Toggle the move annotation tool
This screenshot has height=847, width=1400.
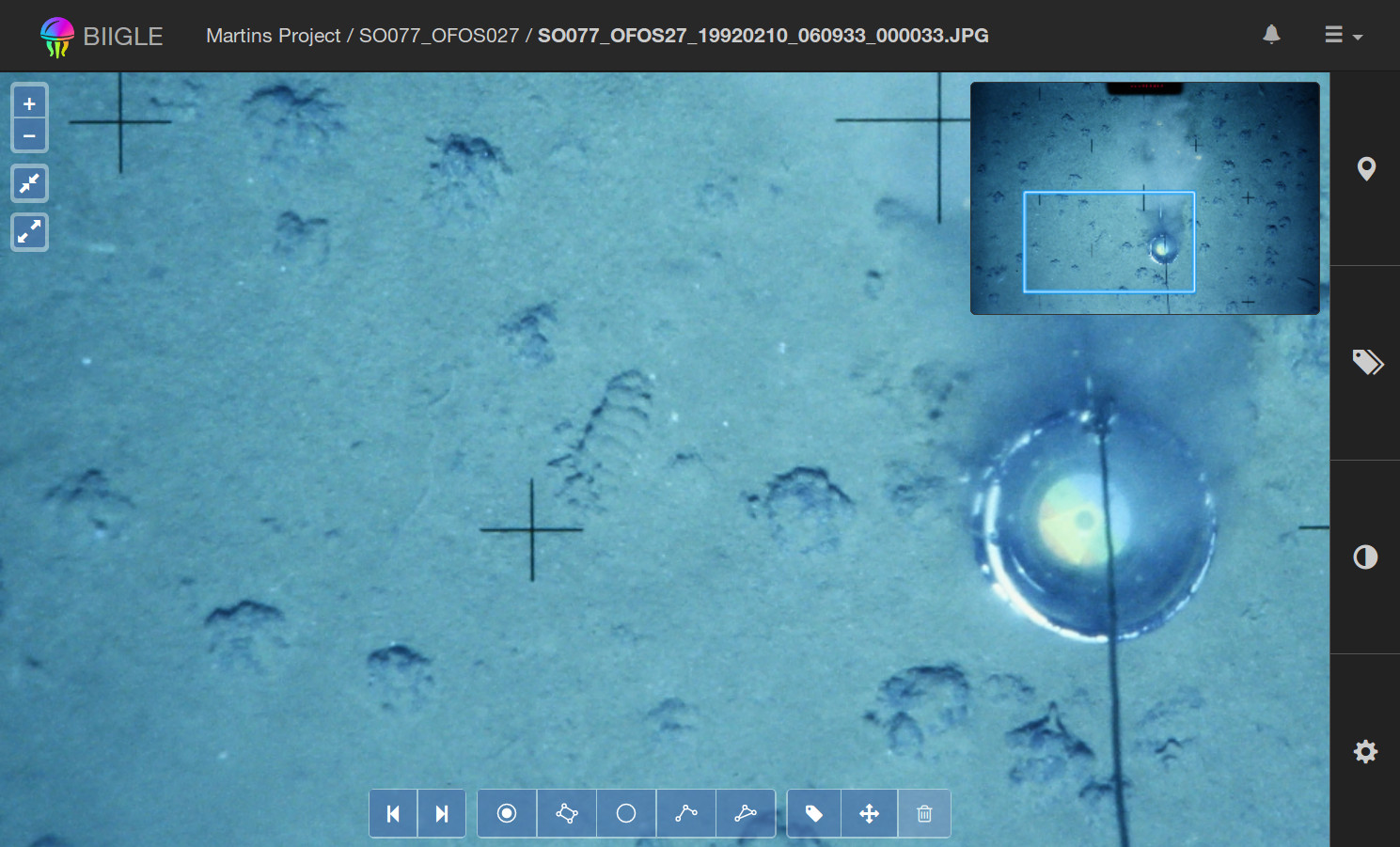870,813
